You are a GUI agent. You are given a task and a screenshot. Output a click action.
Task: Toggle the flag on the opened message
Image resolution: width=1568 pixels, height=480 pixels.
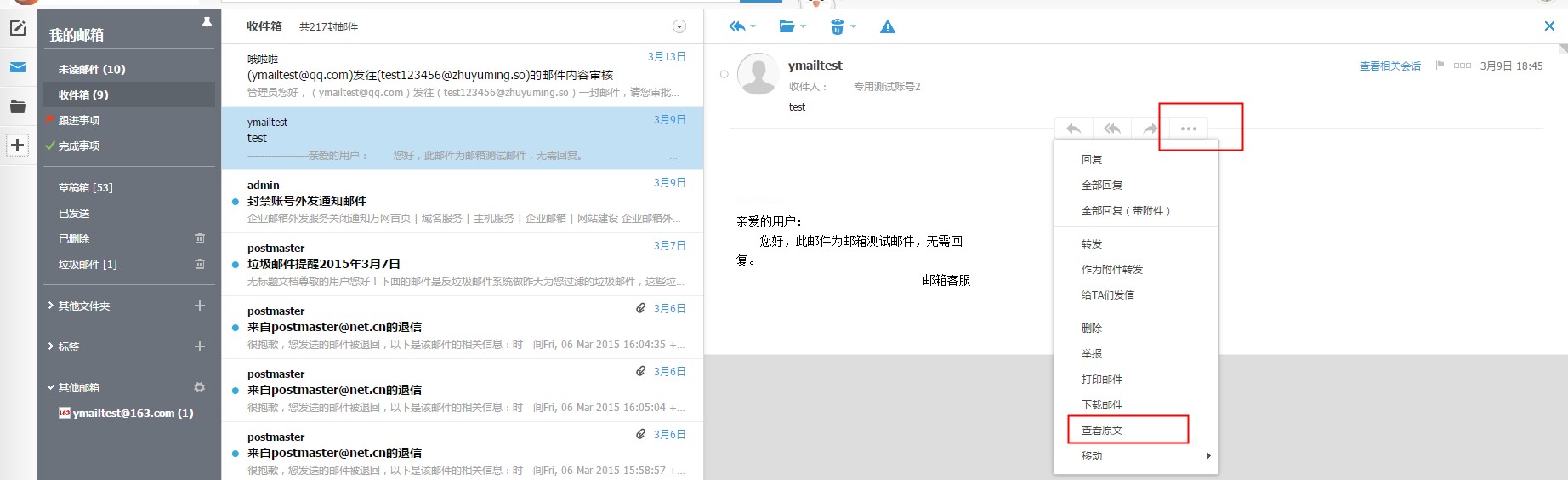click(1440, 66)
